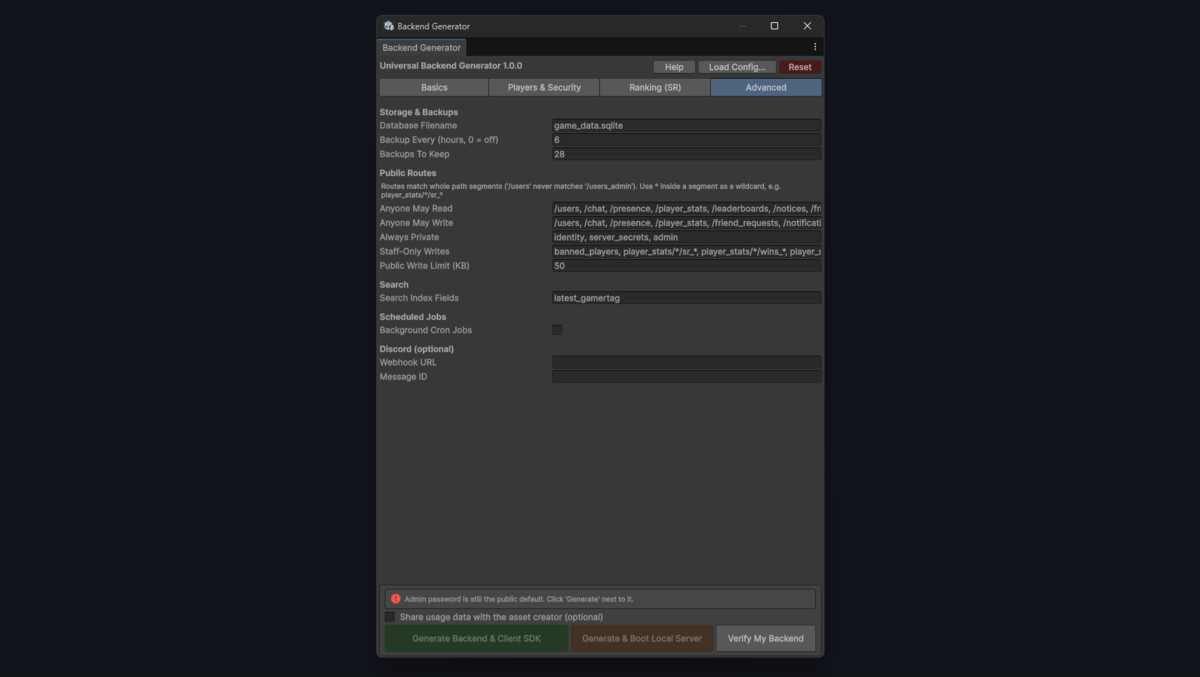Image resolution: width=1200 pixels, height=677 pixels.
Task: Click the Backup Every hours field
Action: (x=687, y=140)
